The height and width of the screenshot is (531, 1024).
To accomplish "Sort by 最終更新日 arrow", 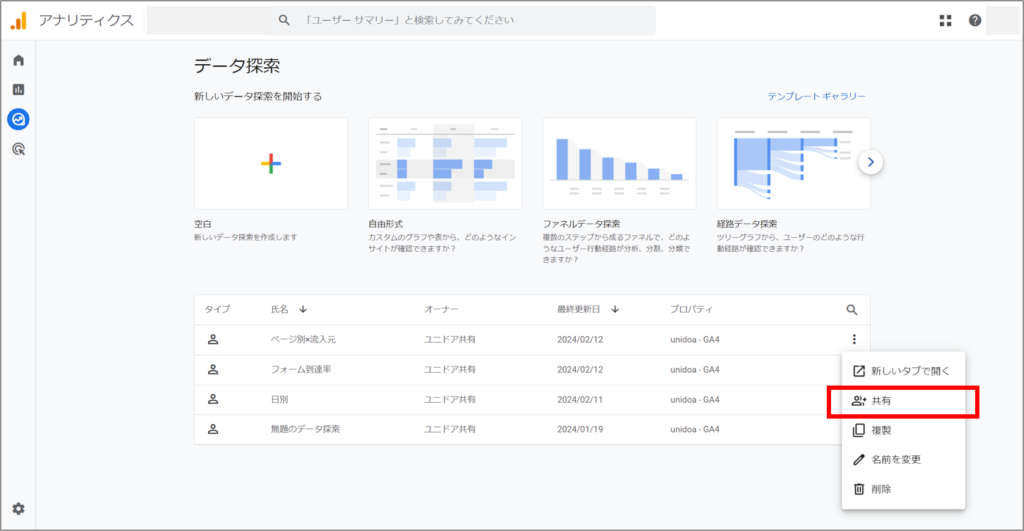I will (x=615, y=310).
